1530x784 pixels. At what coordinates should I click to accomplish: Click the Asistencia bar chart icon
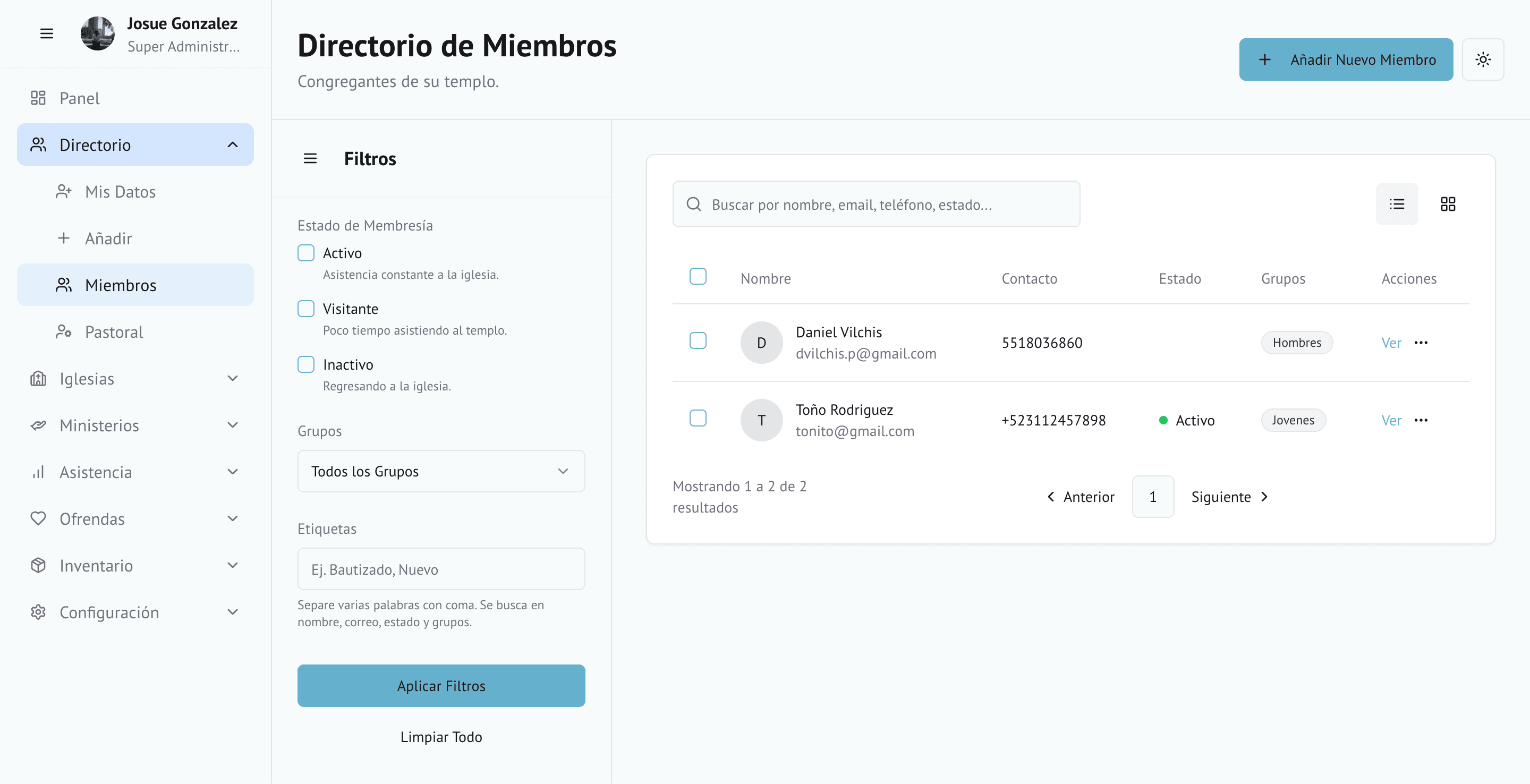(x=38, y=472)
